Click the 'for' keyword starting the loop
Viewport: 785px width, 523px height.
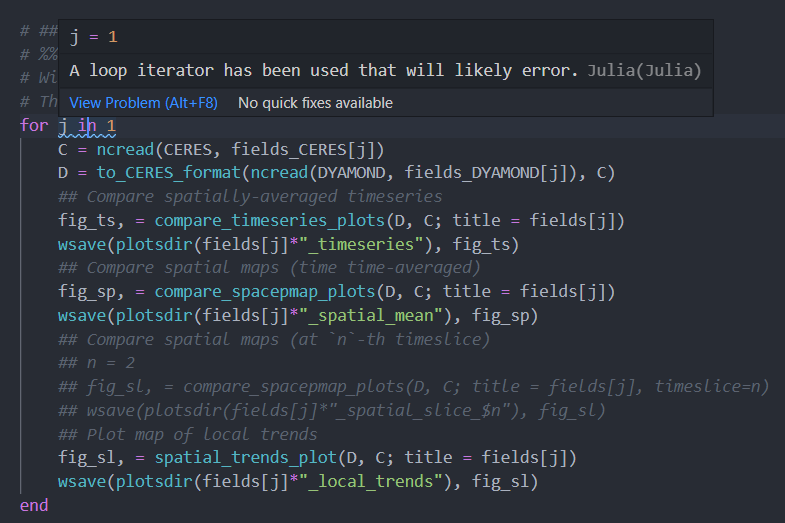tap(34, 125)
